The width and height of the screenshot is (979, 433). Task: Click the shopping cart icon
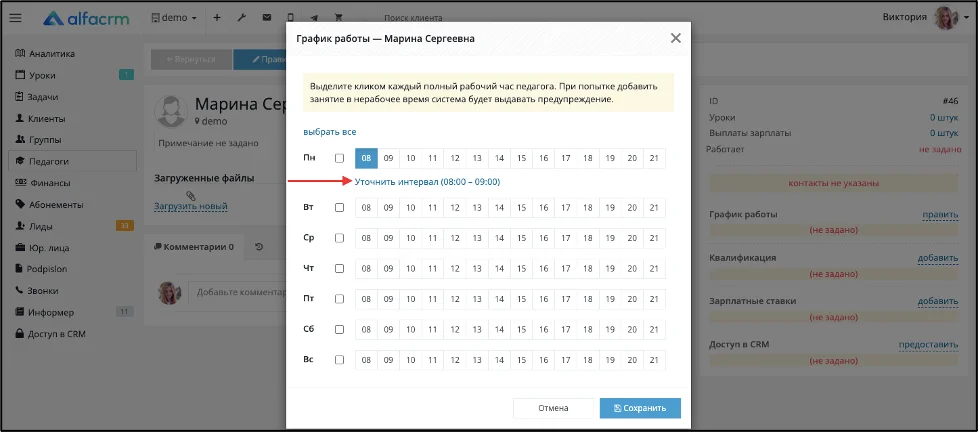(x=339, y=18)
